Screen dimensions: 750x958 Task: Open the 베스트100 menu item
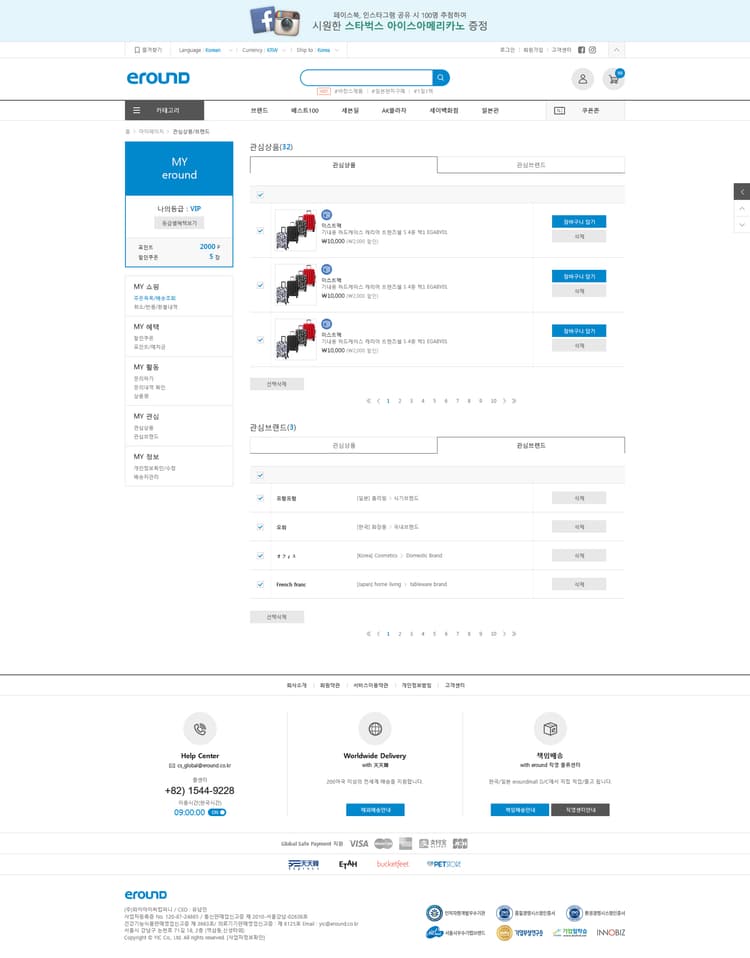[x=305, y=111]
